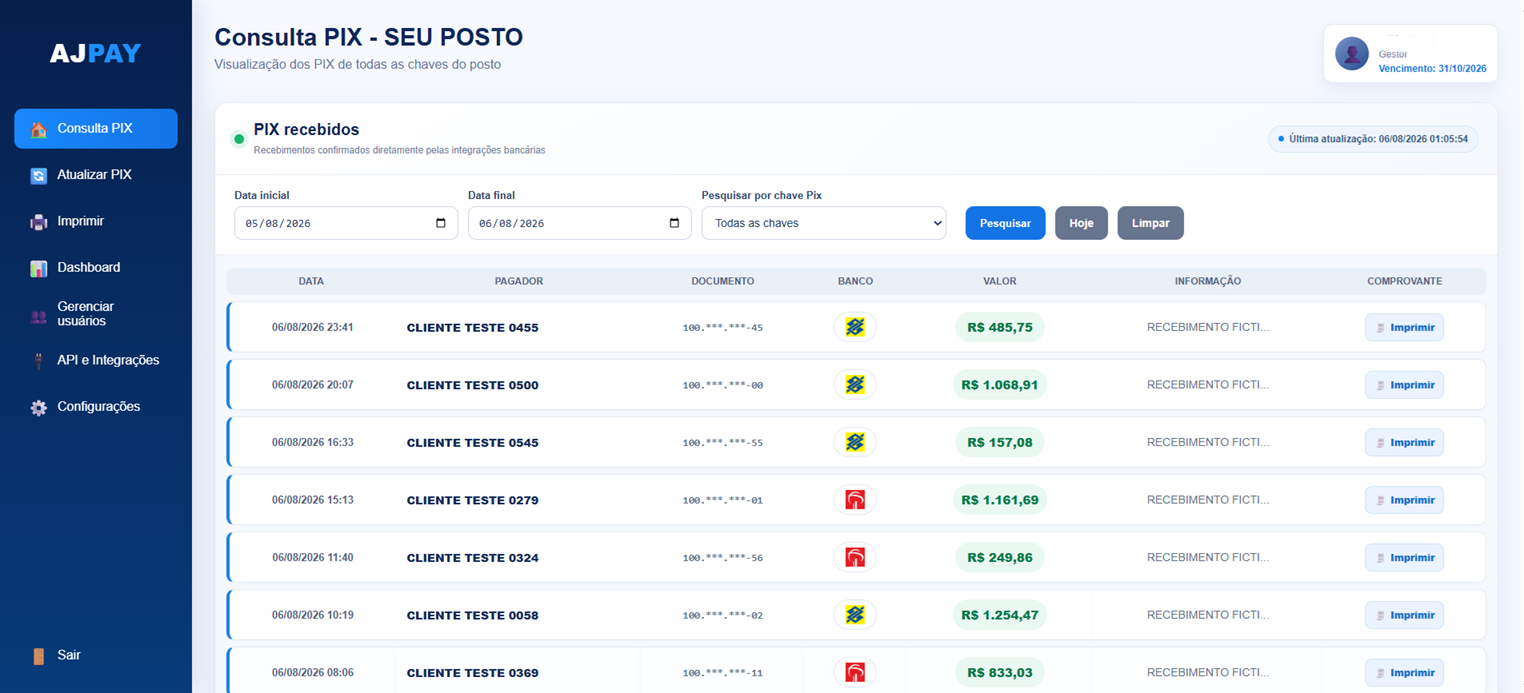This screenshot has height=693, width=1524.
Task: Click the refresh icon beside Atualizar PIX
Action: tap(38, 175)
